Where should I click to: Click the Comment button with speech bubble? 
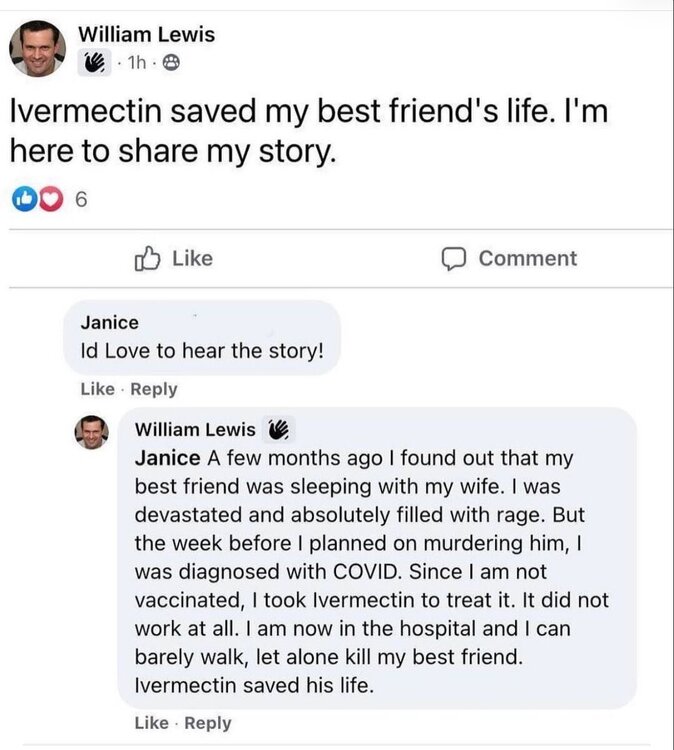[510, 258]
